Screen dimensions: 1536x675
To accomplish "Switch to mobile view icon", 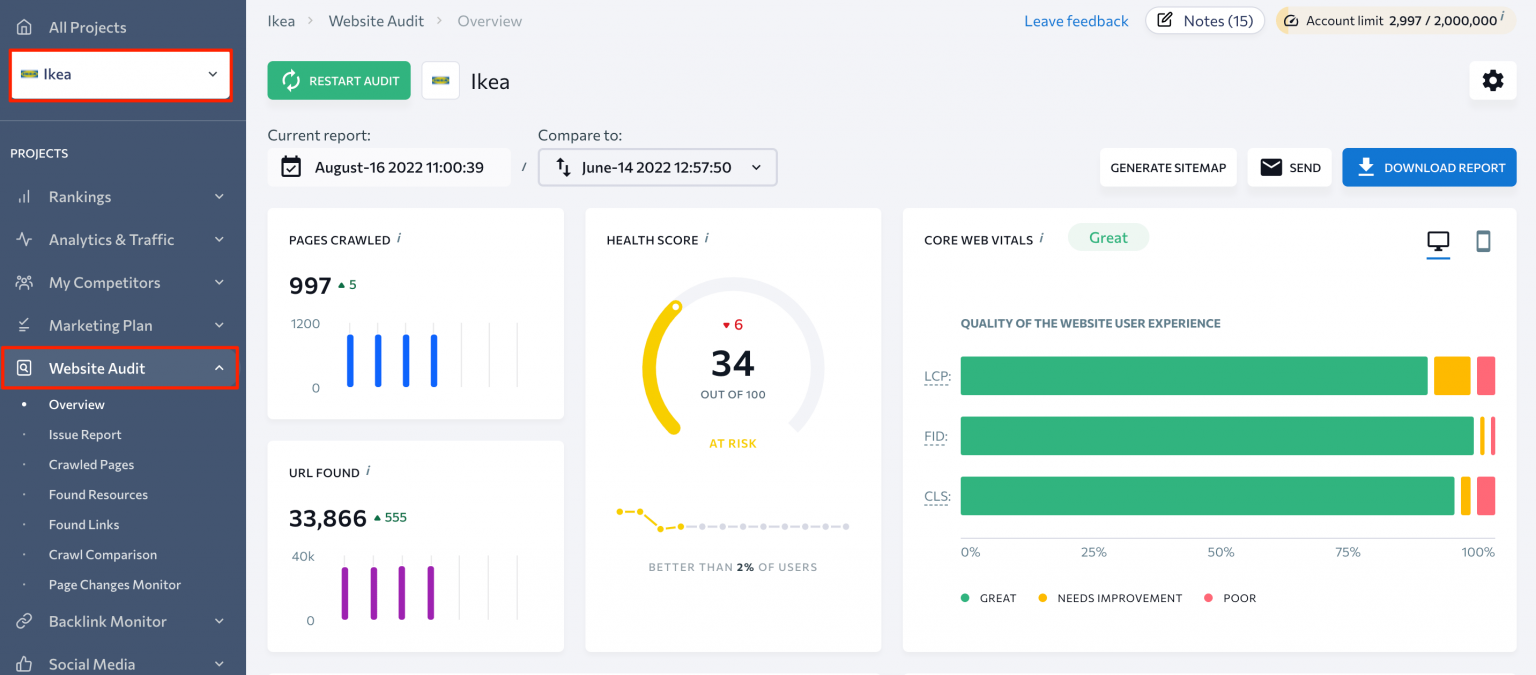I will tap(1483, 241).
